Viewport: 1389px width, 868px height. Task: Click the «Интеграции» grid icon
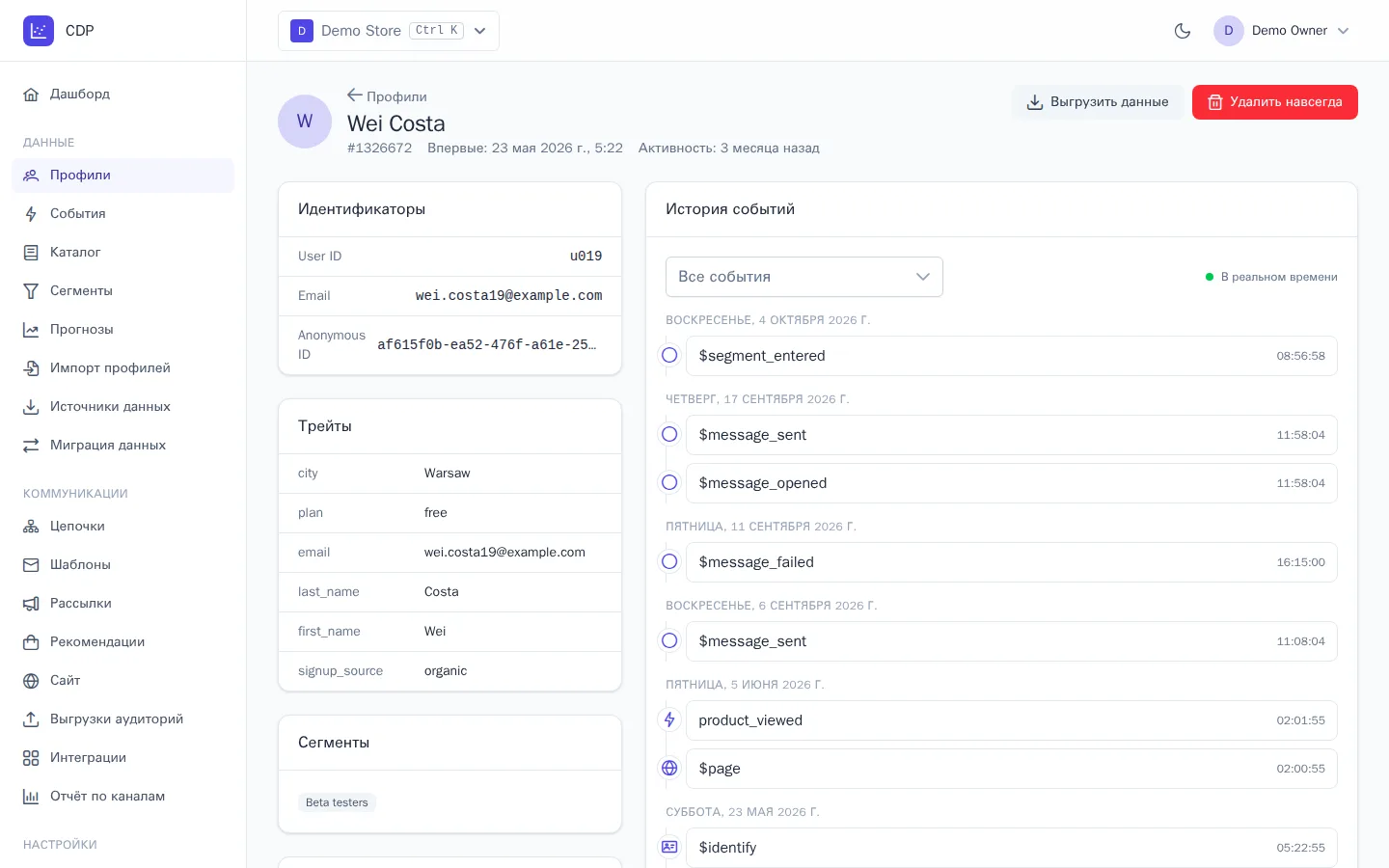tap(31, 758)
